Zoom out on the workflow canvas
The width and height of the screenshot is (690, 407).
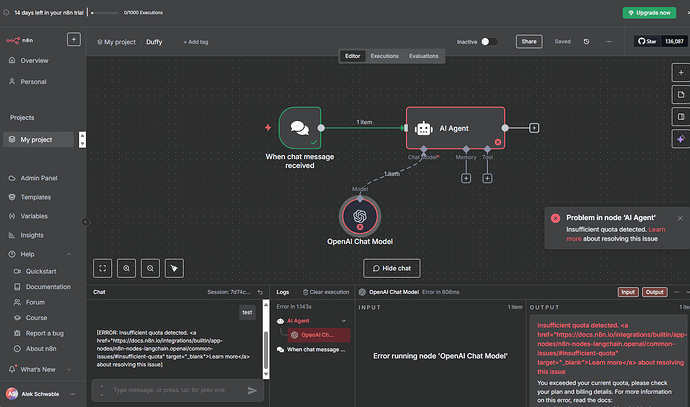[150, 268]
